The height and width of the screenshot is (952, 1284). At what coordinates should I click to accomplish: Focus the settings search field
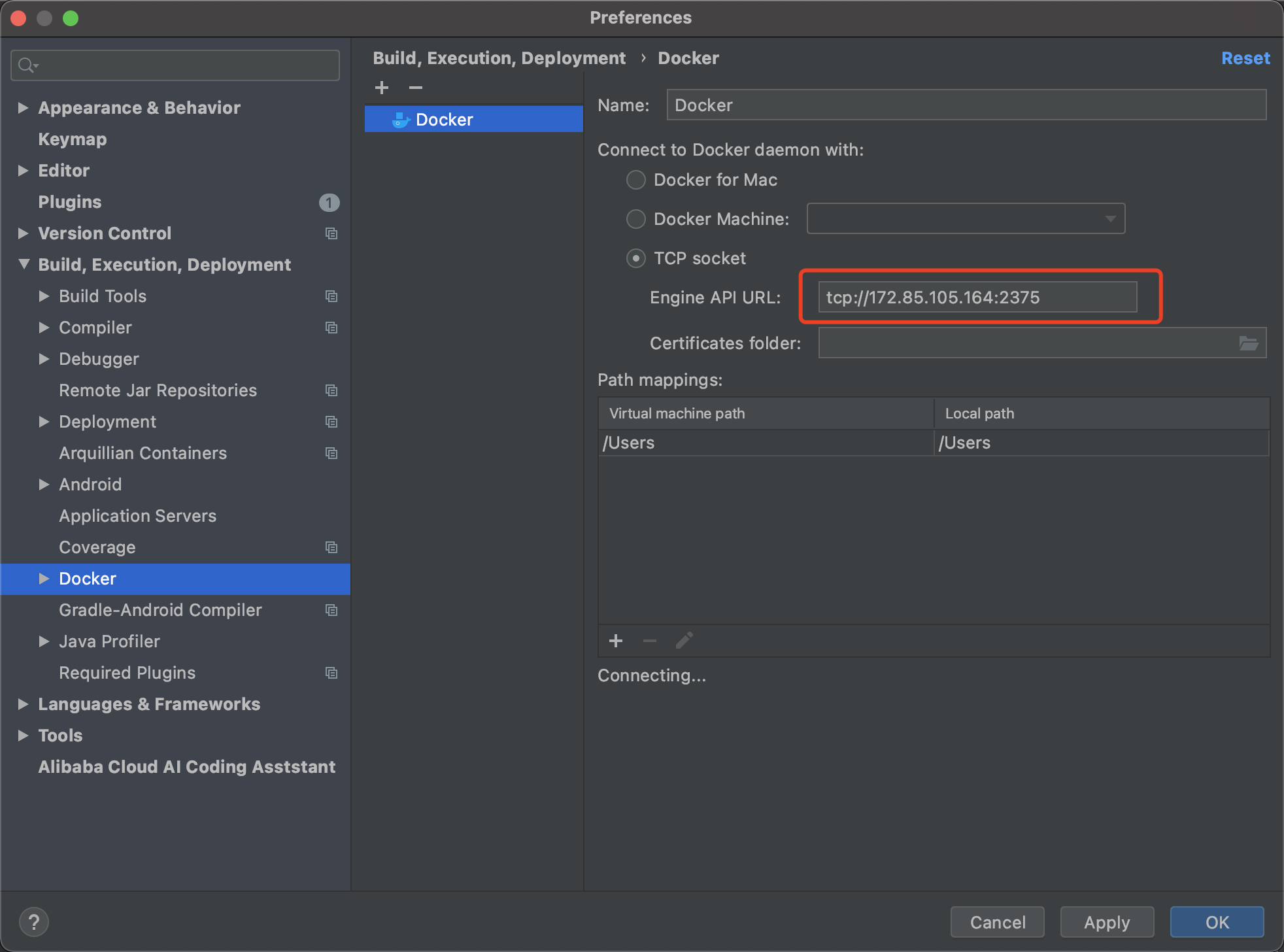(175, 65)
